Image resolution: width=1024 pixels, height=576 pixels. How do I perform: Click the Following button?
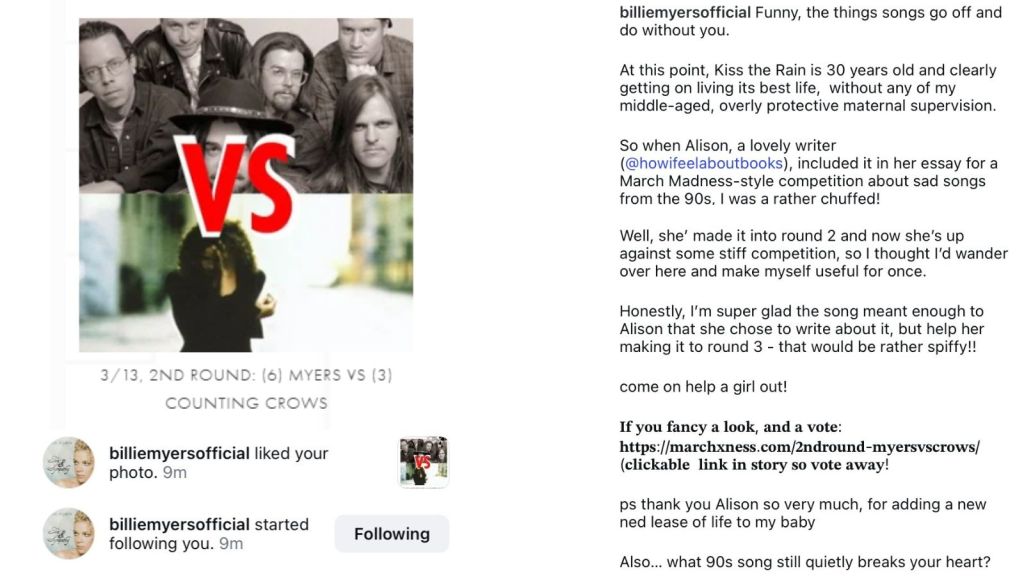point(392,534)
